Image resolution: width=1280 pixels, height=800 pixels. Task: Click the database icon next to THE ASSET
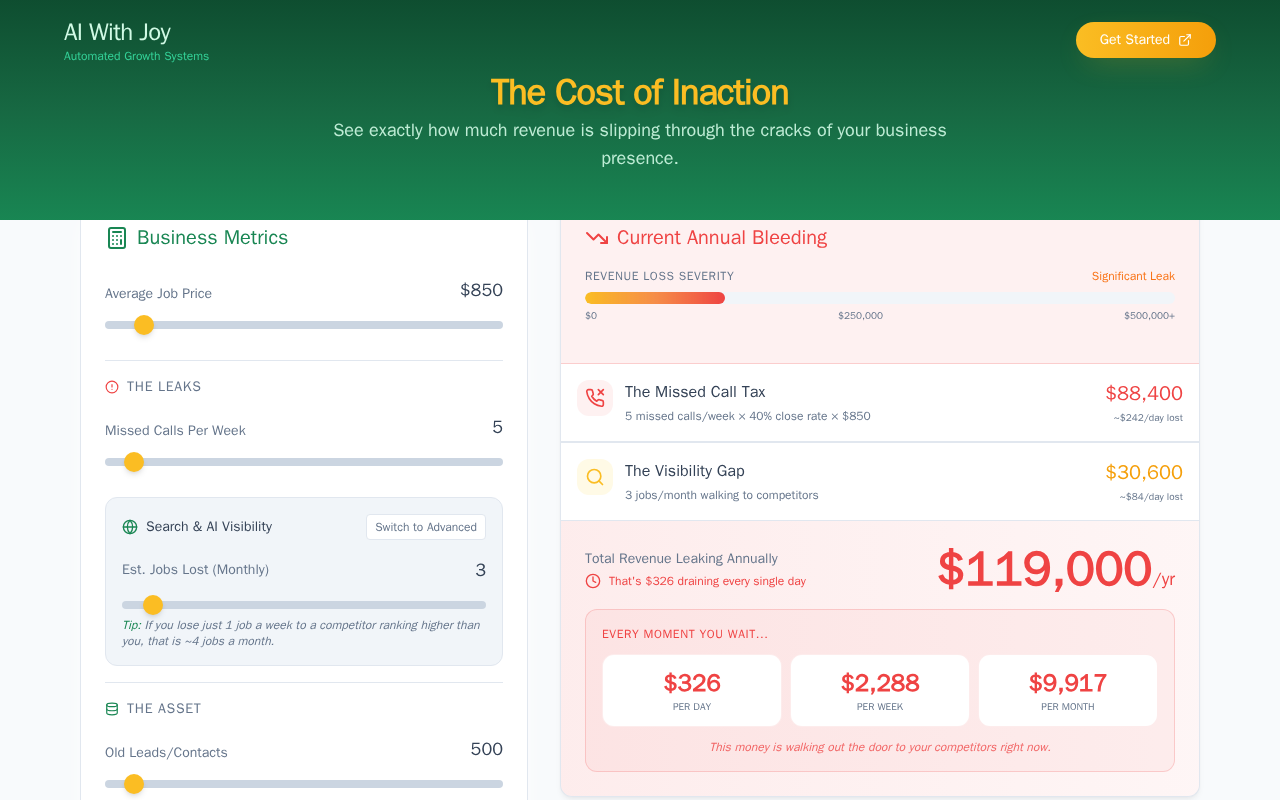click(x=112, y=709)
